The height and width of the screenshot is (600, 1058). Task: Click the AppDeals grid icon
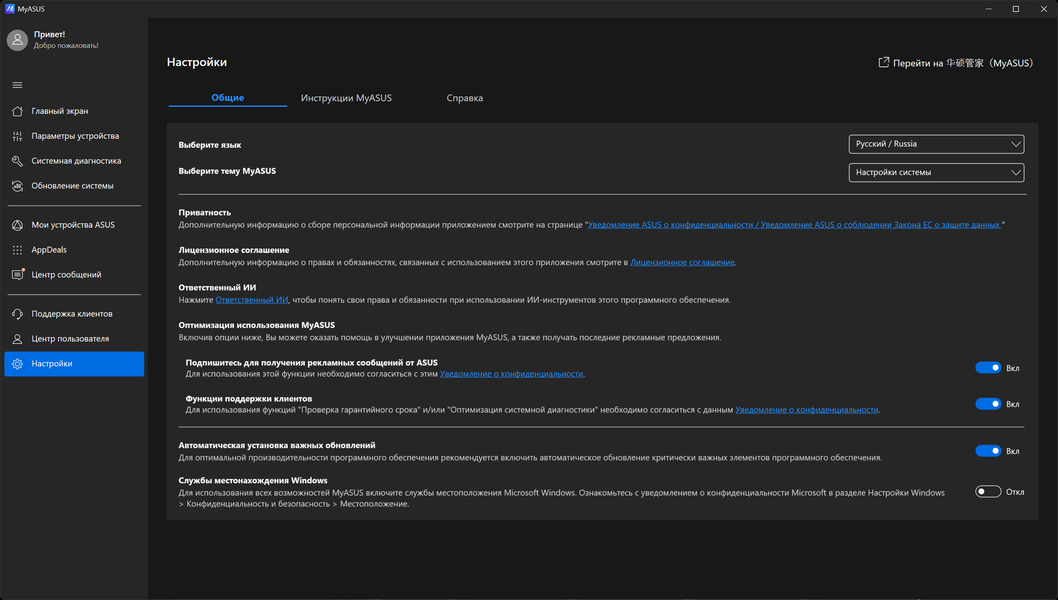[18, 250]
